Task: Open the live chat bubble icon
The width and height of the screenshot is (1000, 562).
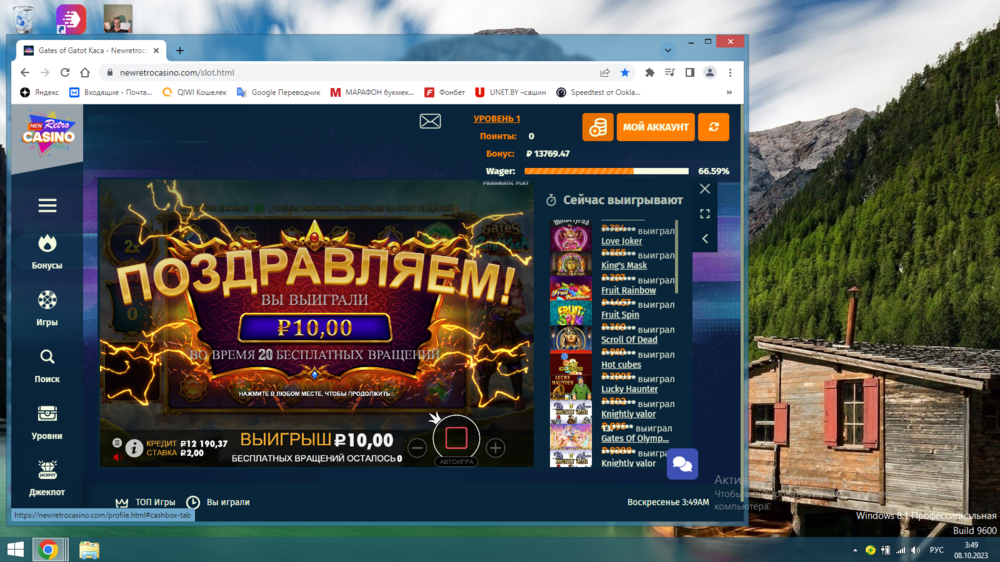Action: point(682,464)
